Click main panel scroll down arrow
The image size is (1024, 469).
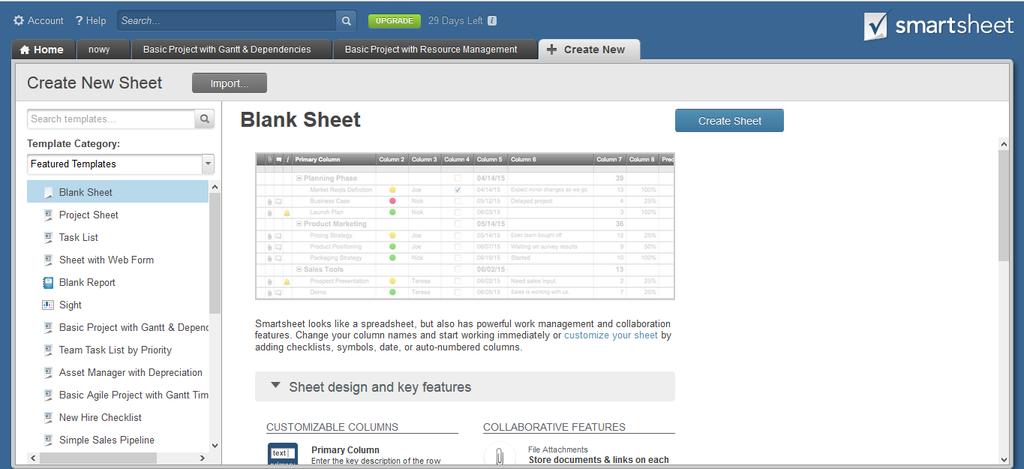coord(1004,459)
